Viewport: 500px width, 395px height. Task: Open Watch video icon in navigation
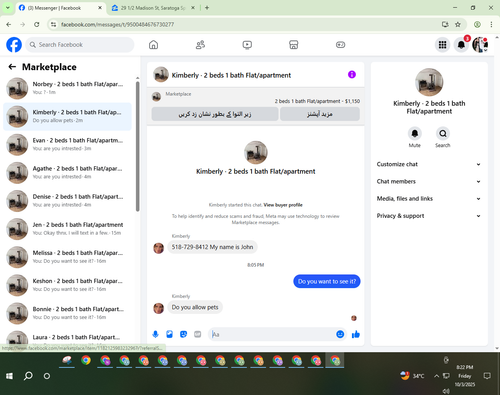pyautogui.click(x=247, y=45)
